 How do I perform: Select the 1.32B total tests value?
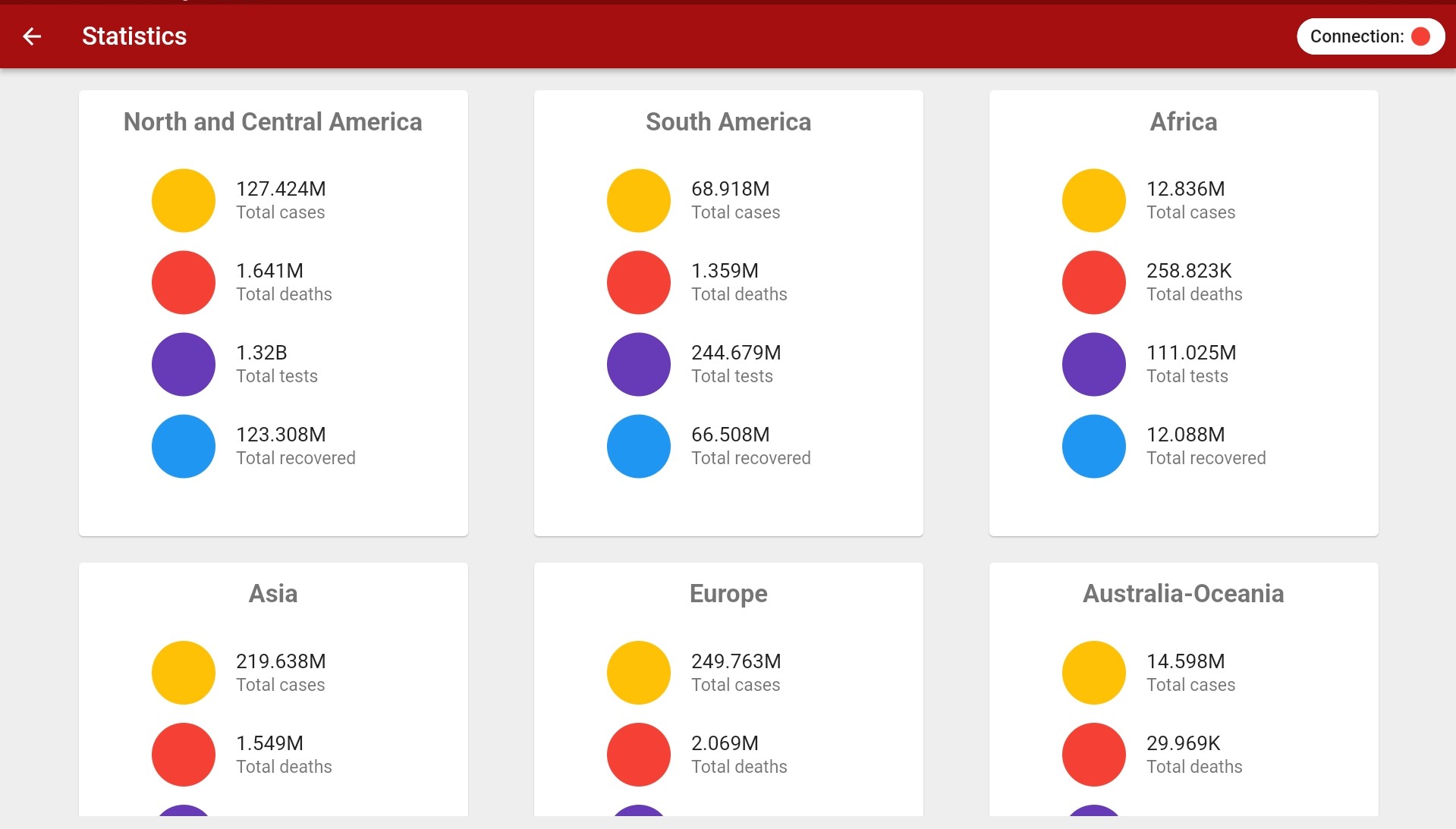point(262,353)
